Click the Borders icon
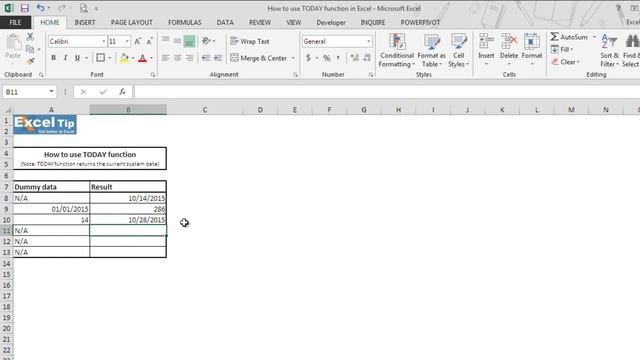The height and width of the screenshot is (360, 640). click(100, 58)
